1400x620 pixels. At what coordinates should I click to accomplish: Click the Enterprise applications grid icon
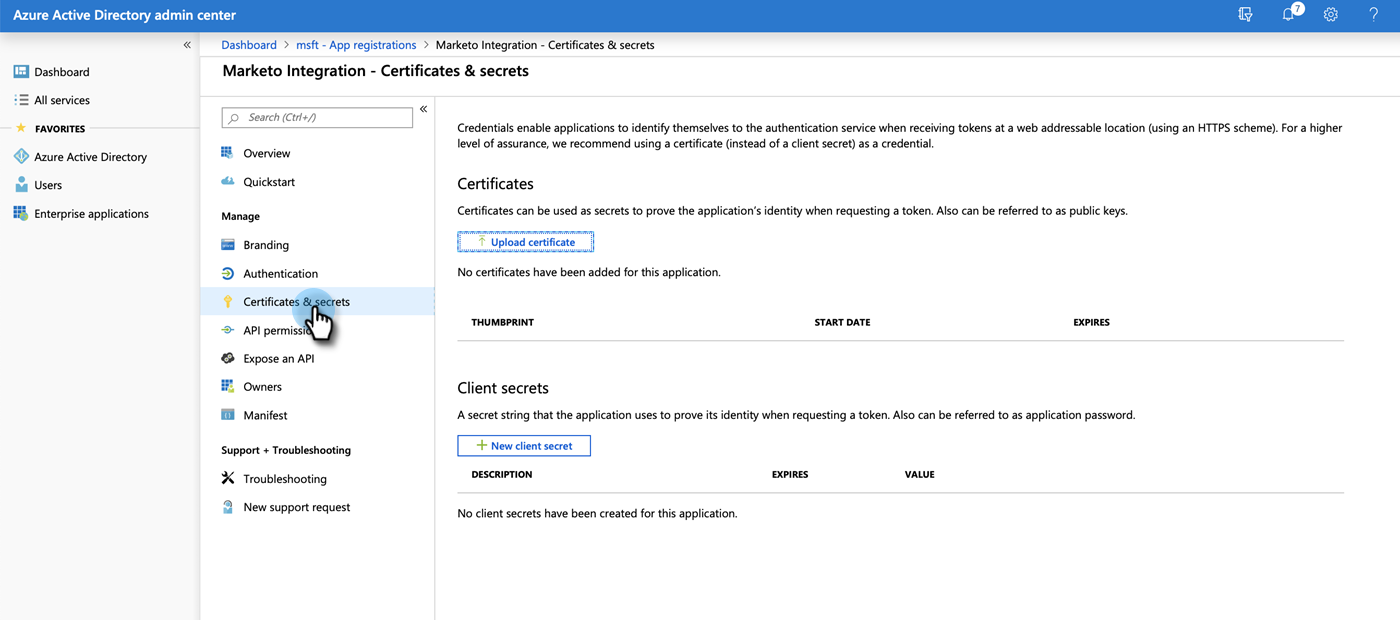click(x=21, y=214)
